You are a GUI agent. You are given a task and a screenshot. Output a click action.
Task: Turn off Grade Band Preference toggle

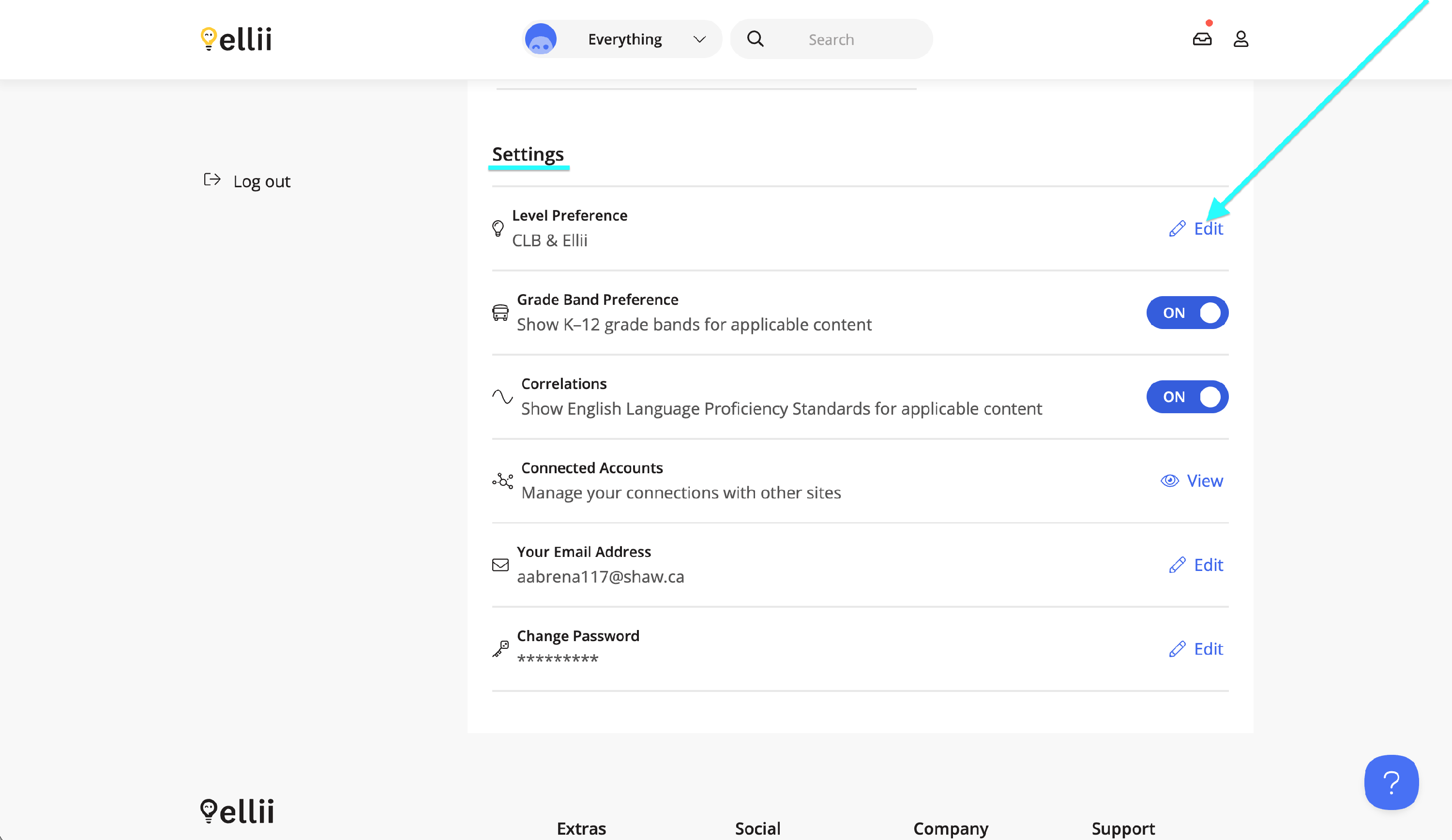pyautogui.click(x=1187, y=313)
